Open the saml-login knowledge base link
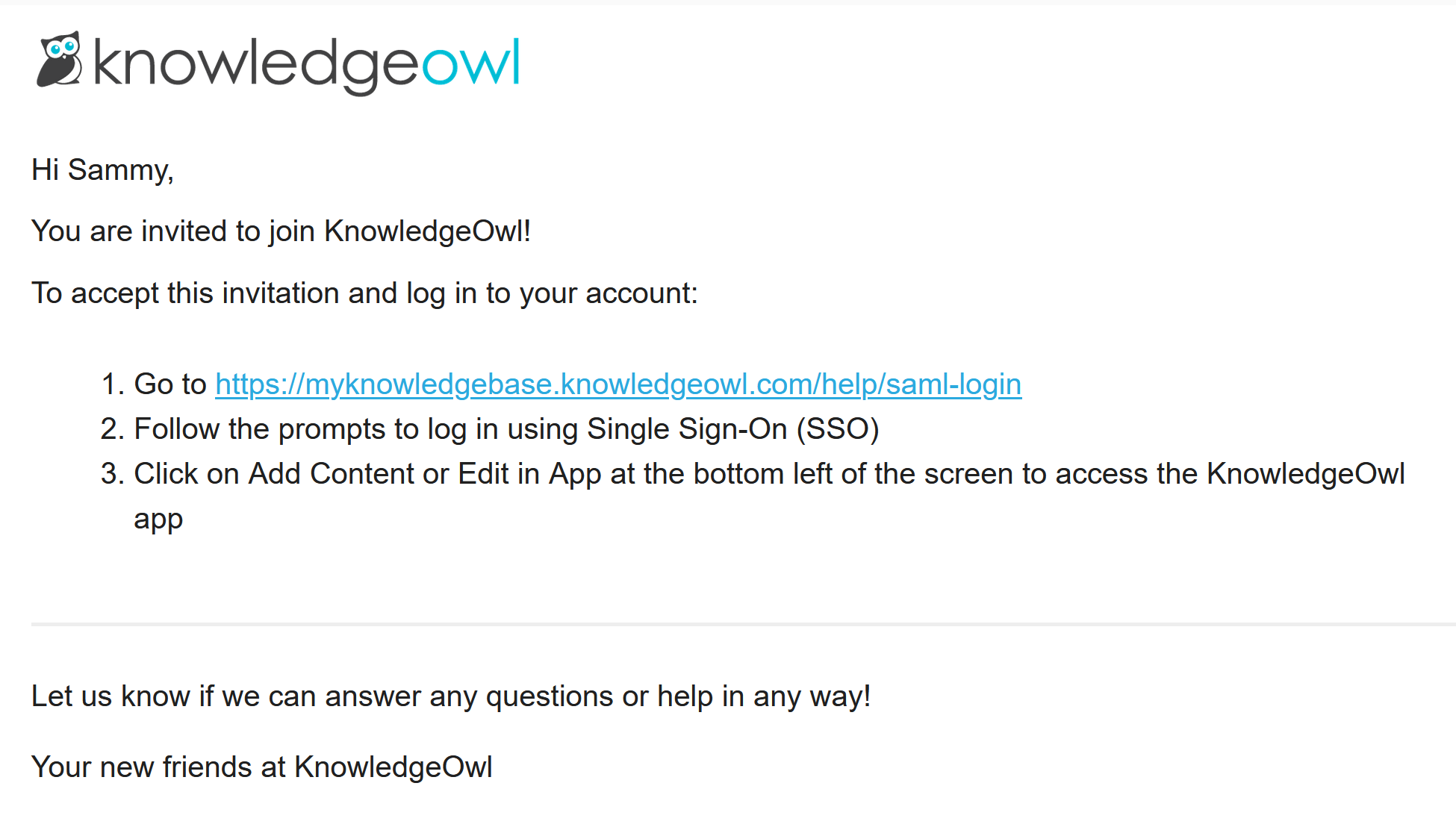 [x=618, y=384]
